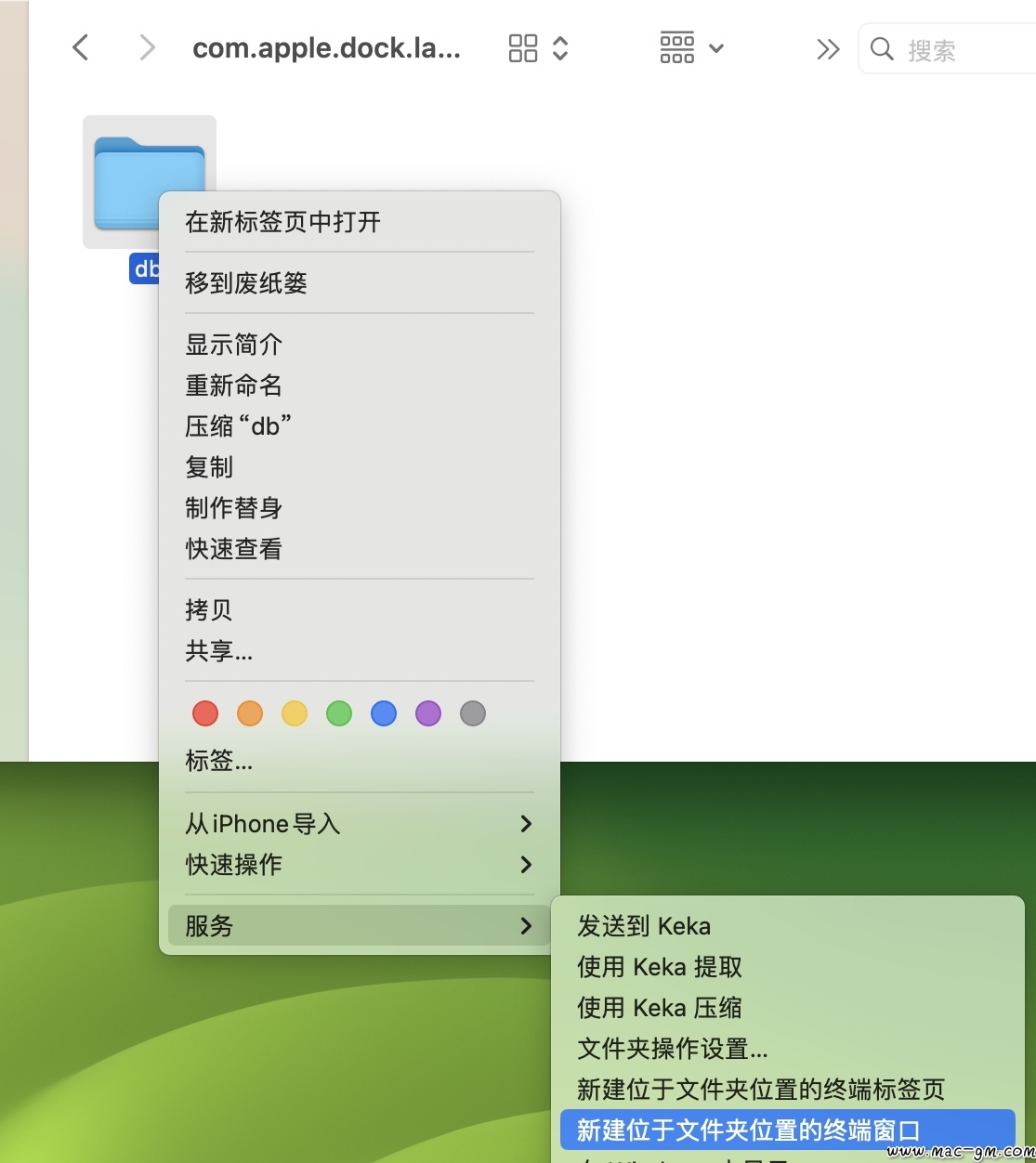This screenshot has width=1036, height=1163.
Task: Focus the 搜索 search field
Action: tap(947, 49)
